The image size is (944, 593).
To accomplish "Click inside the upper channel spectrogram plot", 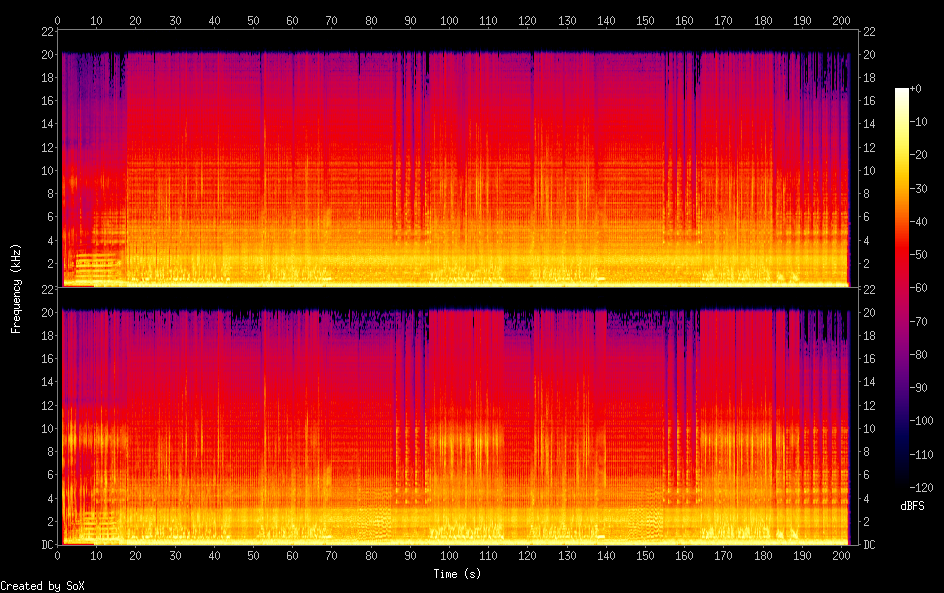I will (x=458, y=159).
